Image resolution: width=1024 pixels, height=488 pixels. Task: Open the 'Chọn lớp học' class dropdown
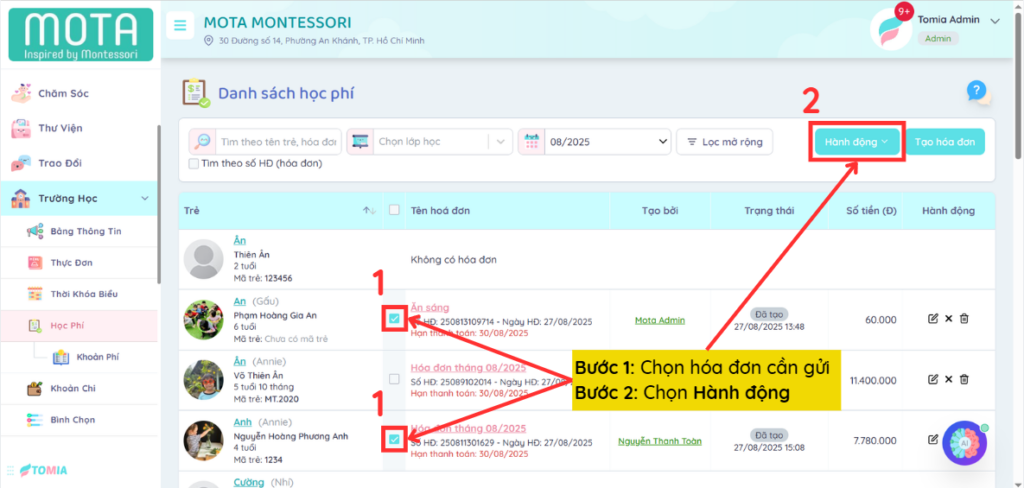tap(430, 142)
